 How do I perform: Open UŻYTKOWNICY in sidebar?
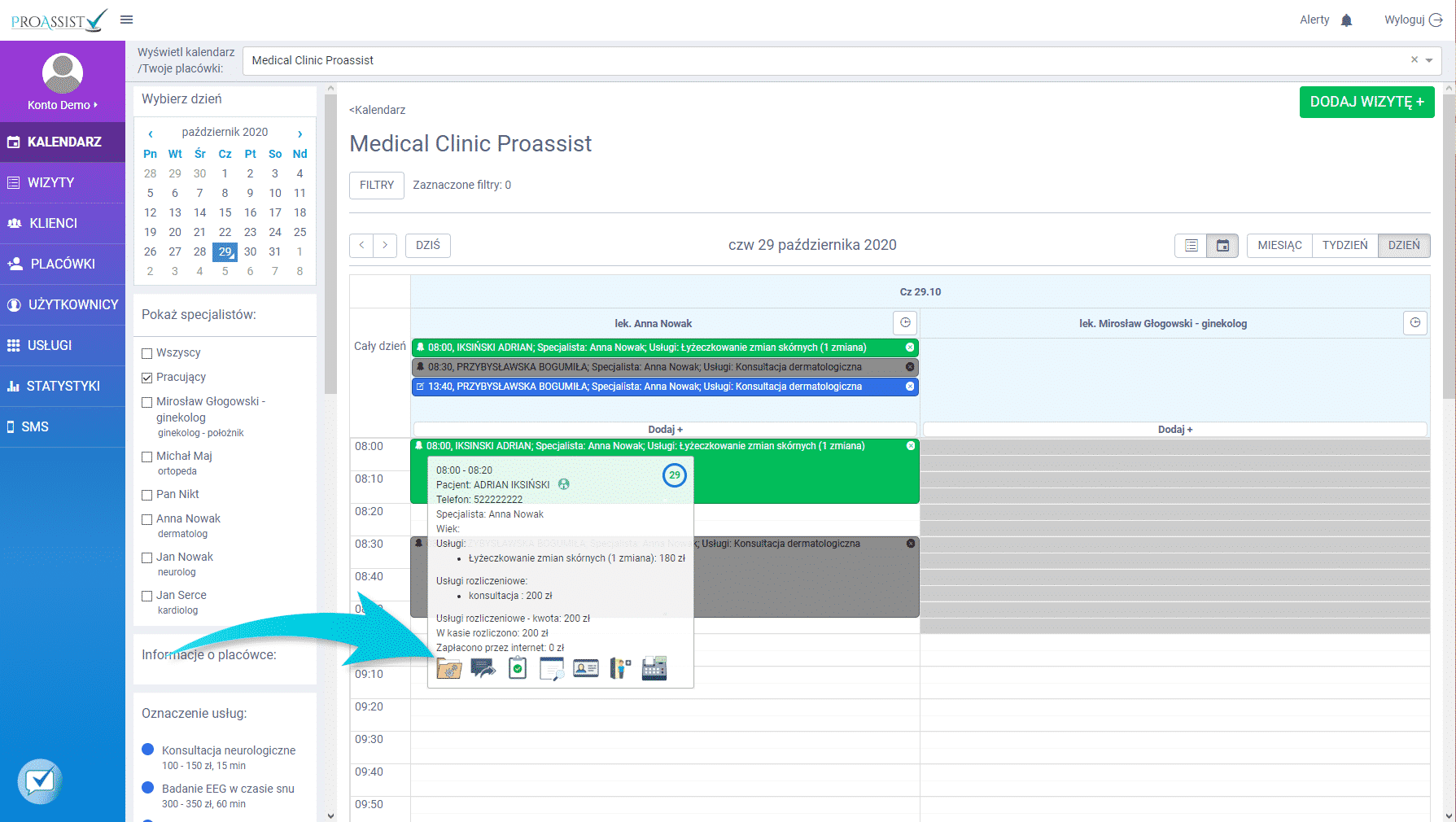point(63,304)
